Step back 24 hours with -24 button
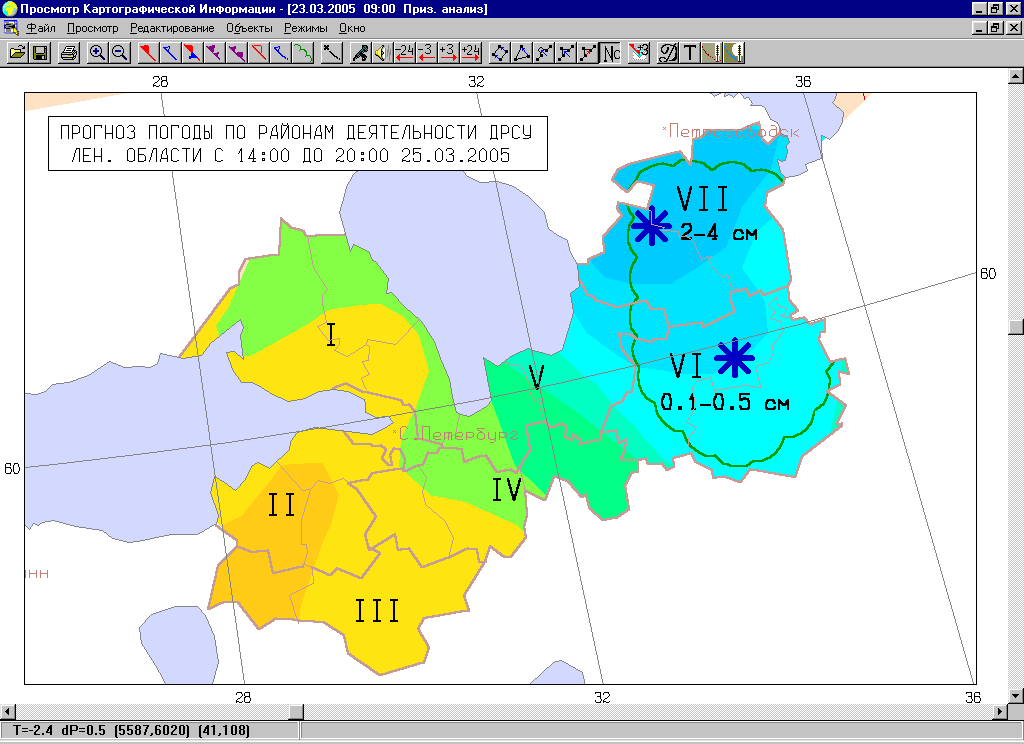The image size is (1024, 744). click(404, 53)
